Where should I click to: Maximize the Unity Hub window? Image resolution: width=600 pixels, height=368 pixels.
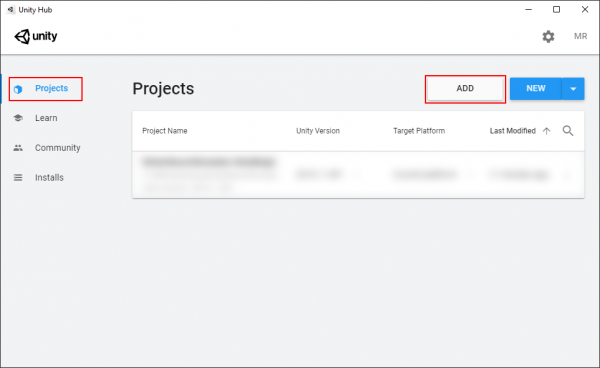coord(557,10)
